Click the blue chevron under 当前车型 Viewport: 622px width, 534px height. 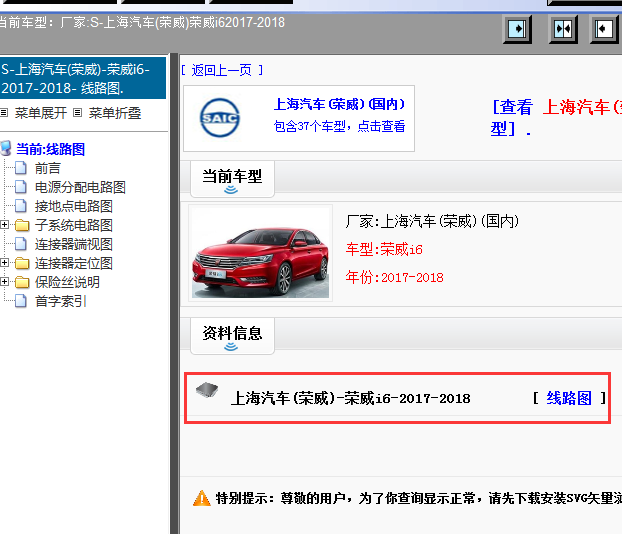click(231, 190)
